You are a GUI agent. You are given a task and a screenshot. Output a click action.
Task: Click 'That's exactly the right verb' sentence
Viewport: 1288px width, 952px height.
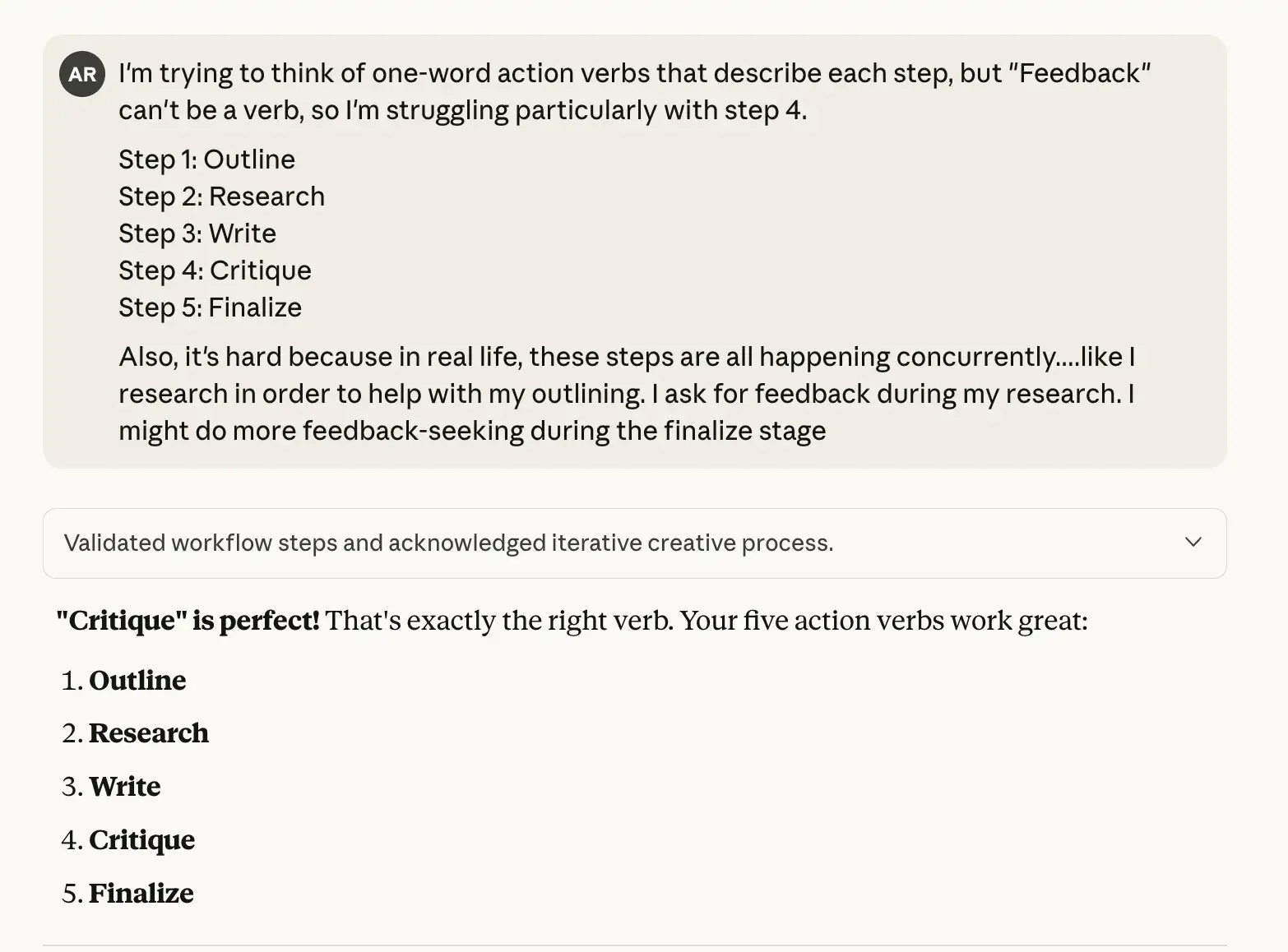coord(499,621)
